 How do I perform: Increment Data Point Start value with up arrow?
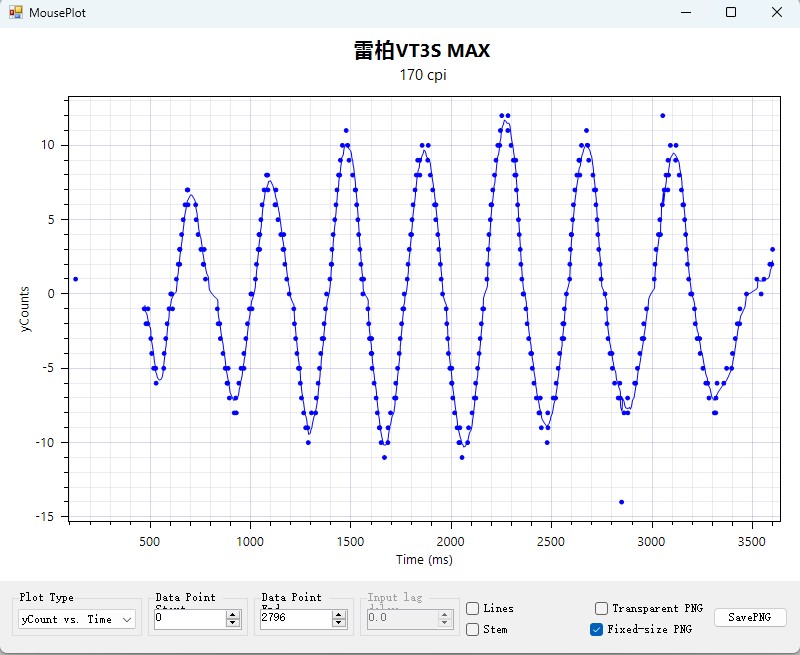coord(233,615)
